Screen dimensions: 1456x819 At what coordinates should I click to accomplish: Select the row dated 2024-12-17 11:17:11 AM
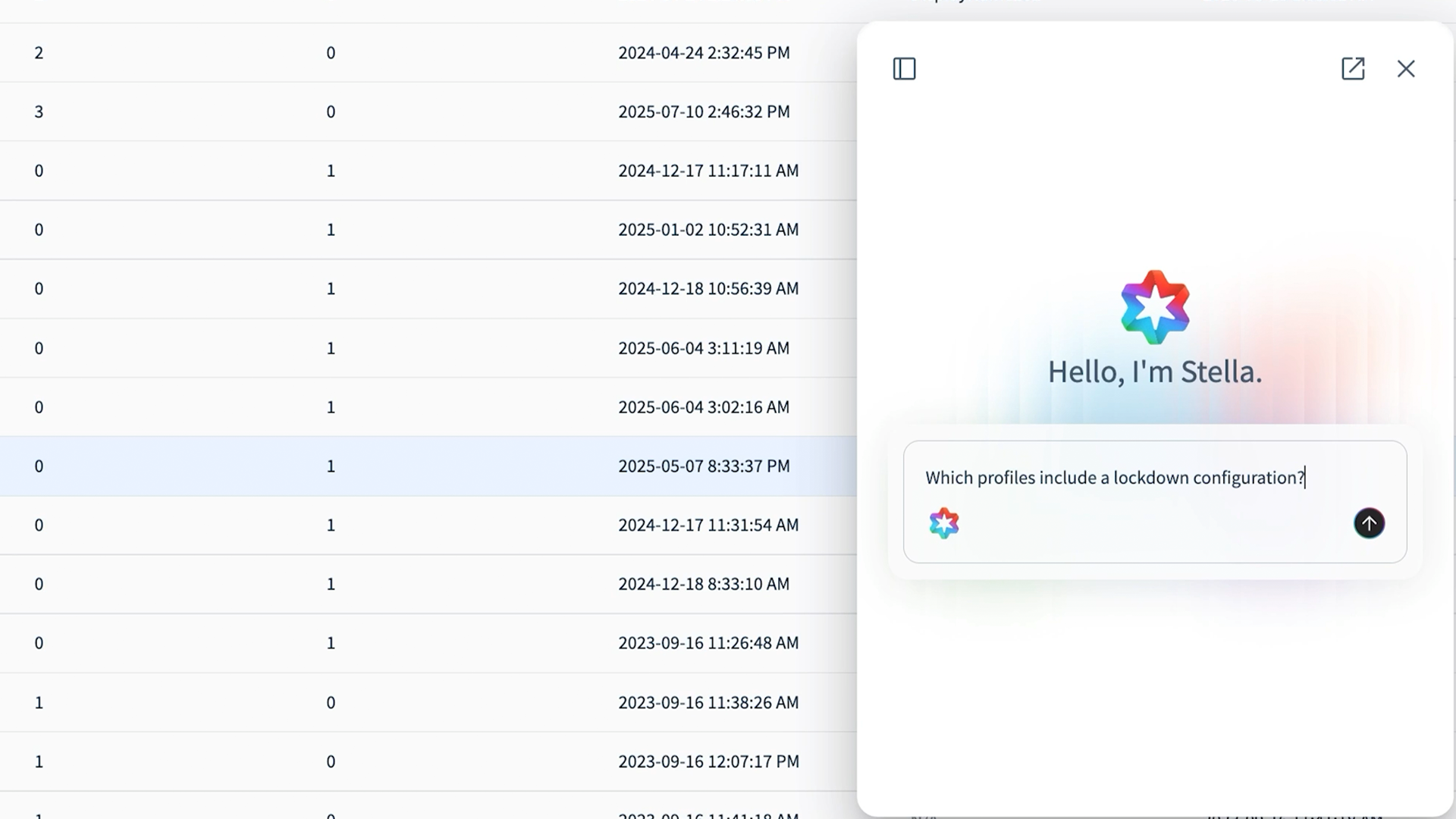(708, 171)
